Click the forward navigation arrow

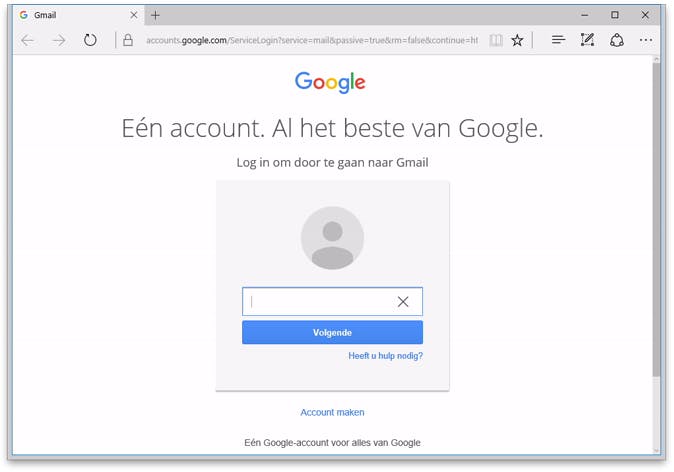59,40
